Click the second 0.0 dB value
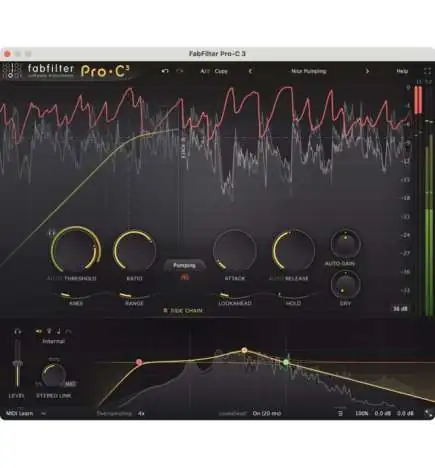435x468 pixels. pyautogui.click(x=405, y=413)
